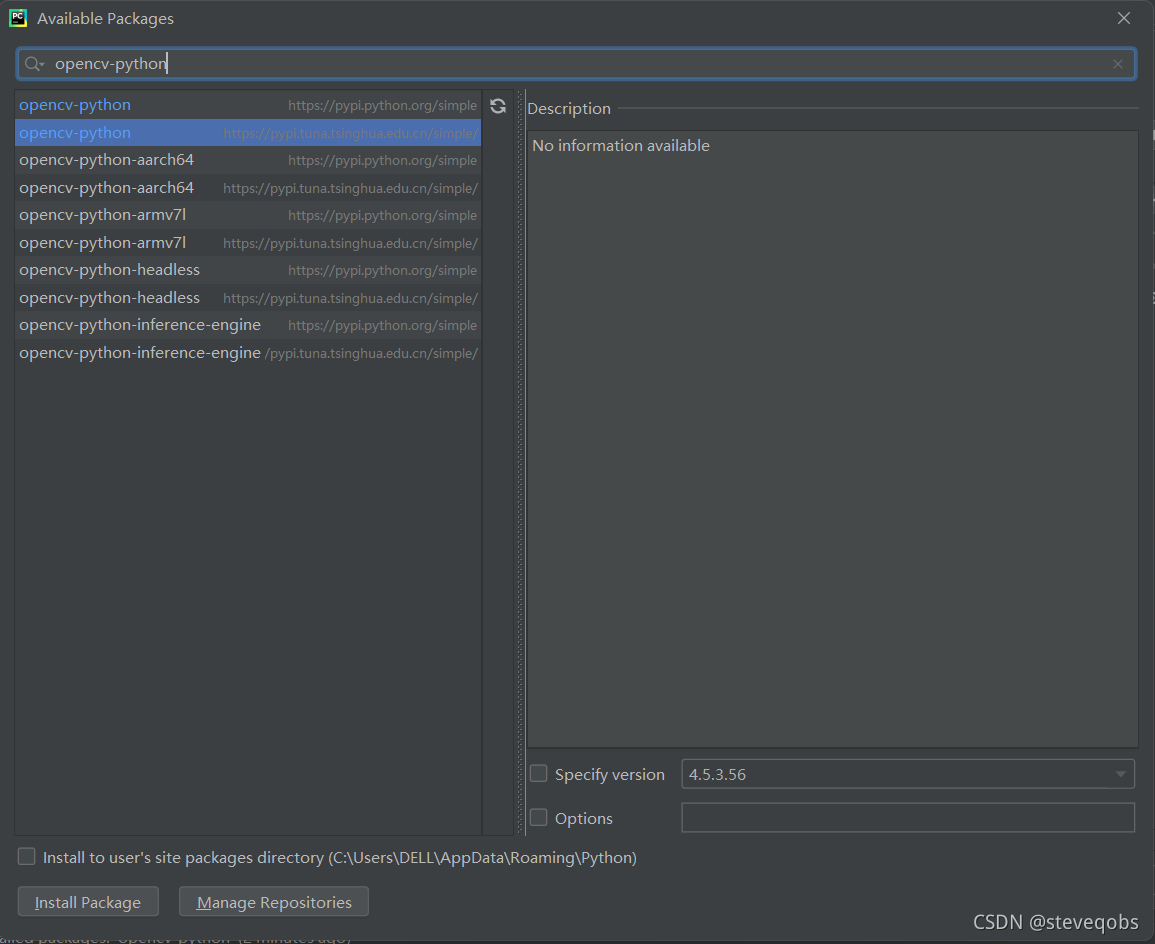Select opencv-python from pypi.python.org
The width and height of the screenshot is (1155, 944).
(248, 105)
